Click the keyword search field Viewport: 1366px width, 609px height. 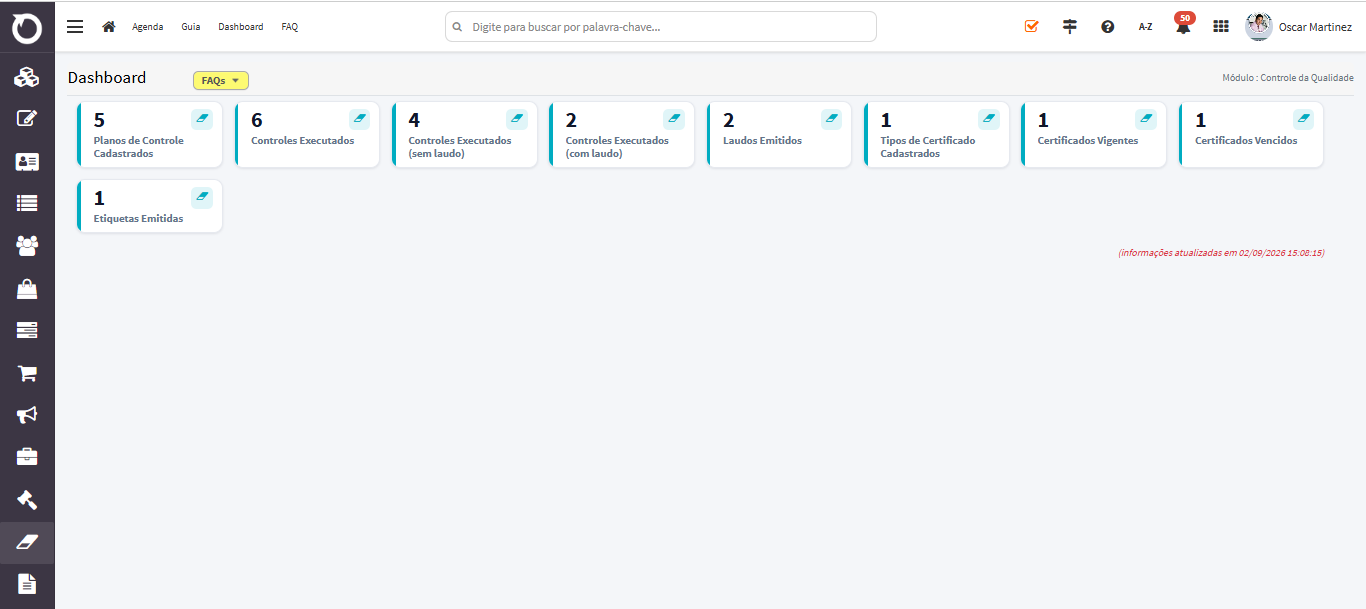[x=661, y=27]
